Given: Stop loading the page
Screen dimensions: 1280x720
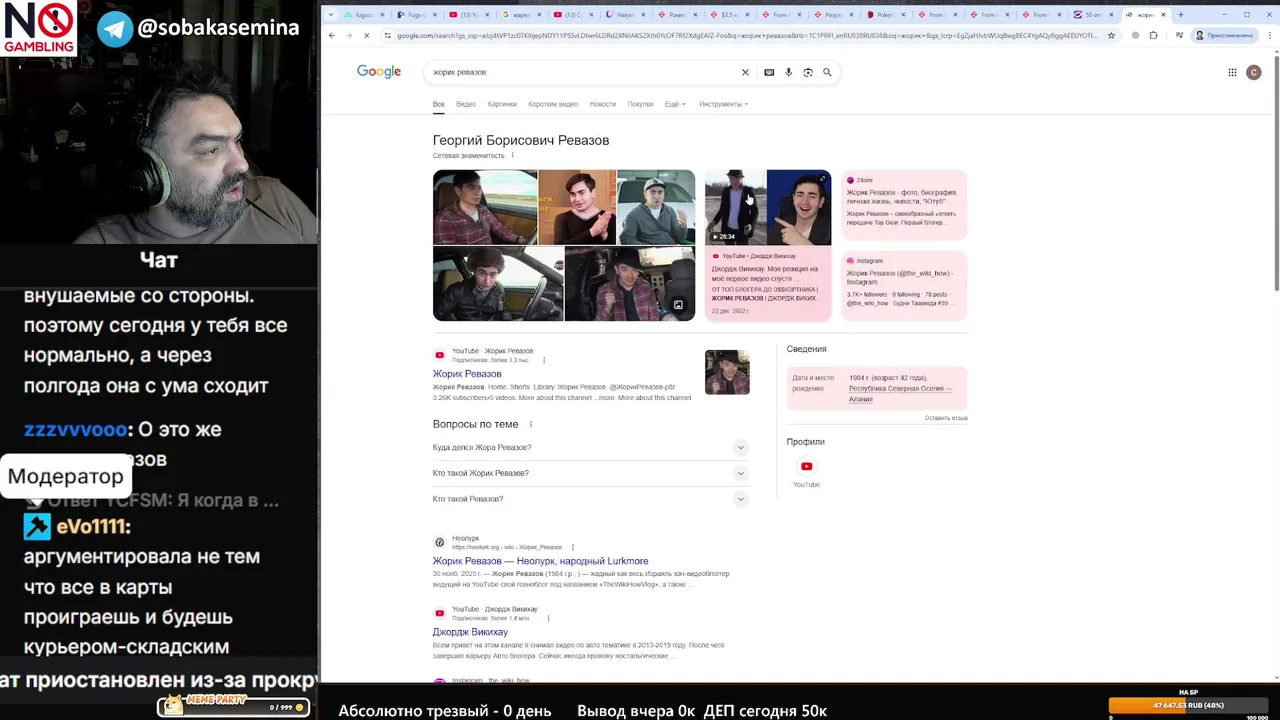Looking at the screenshot, I should pos(366,35).
